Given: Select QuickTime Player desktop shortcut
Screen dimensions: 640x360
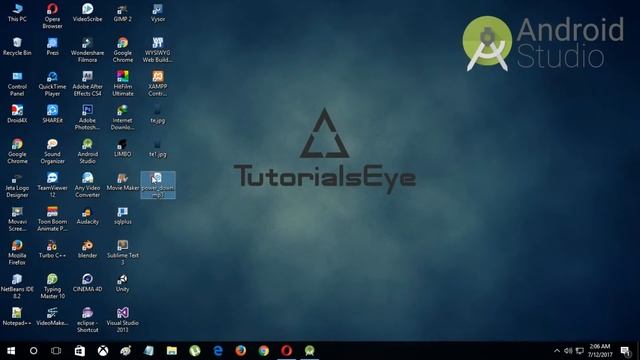Looking at the screenshot, I should pyautogui.click(x=52, y=83).
